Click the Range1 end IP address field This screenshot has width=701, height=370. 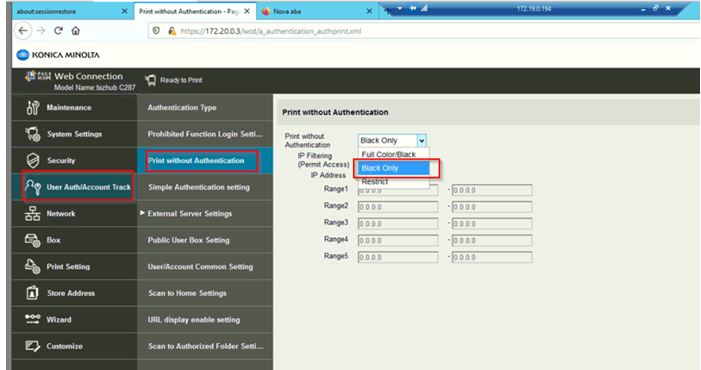pyautogui.click(x=492, y=190)
